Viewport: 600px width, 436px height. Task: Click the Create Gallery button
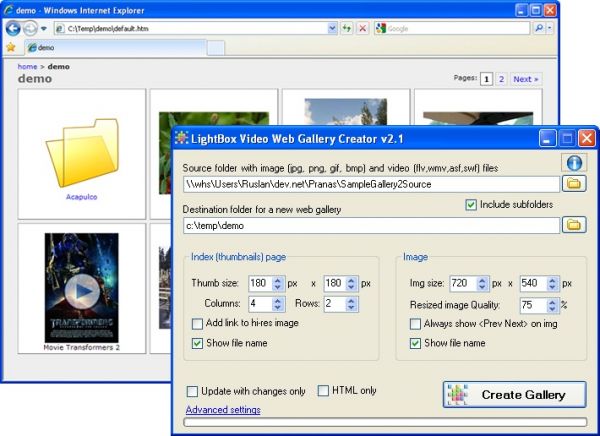point(514,394)
